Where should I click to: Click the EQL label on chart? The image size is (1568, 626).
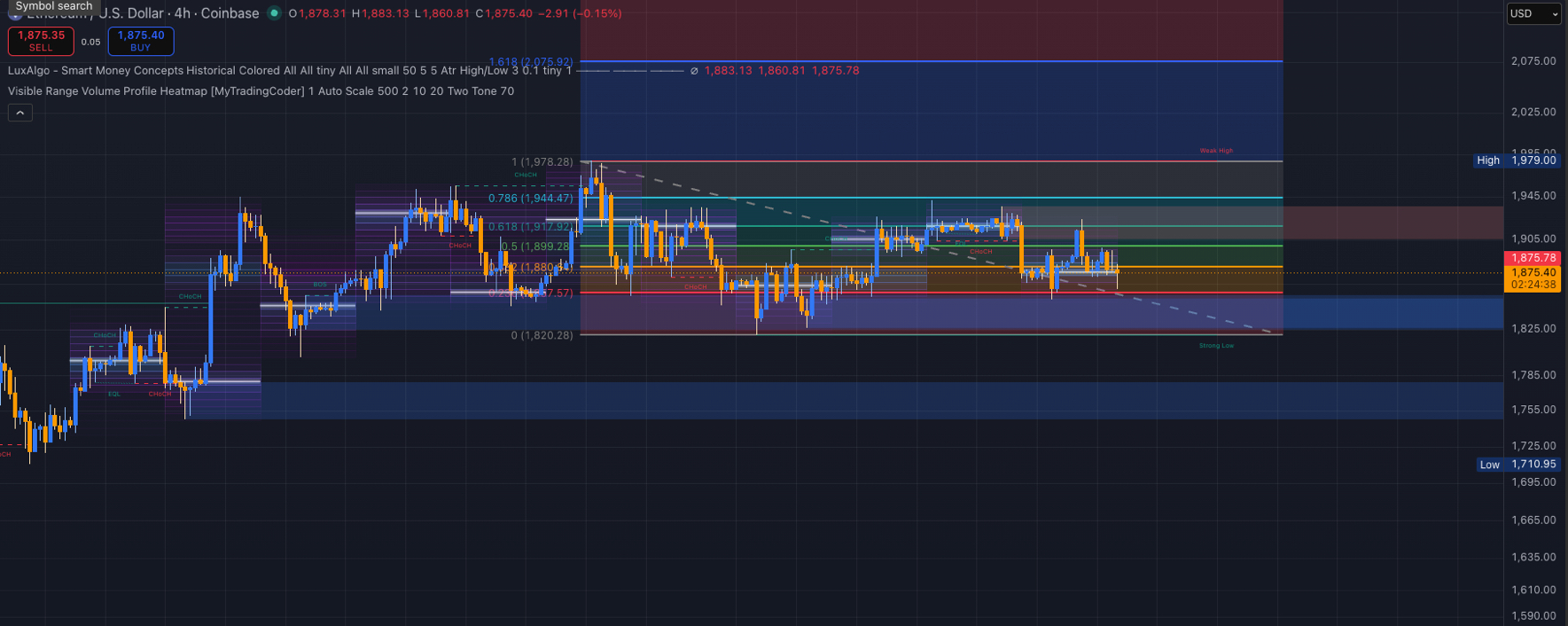[114, 394]
